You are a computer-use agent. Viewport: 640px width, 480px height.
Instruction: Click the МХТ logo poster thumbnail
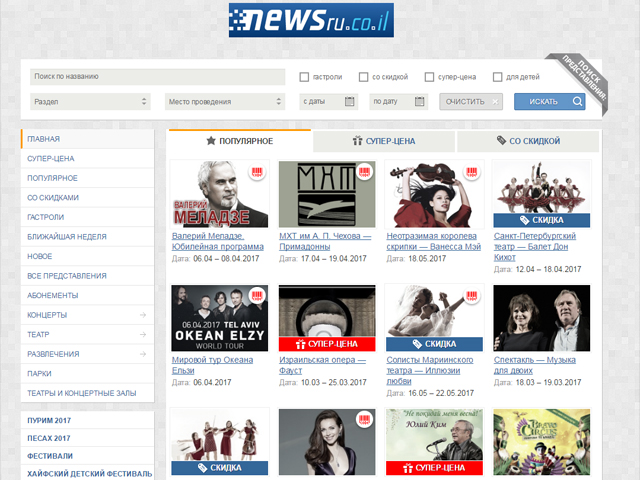coord(327,194)
